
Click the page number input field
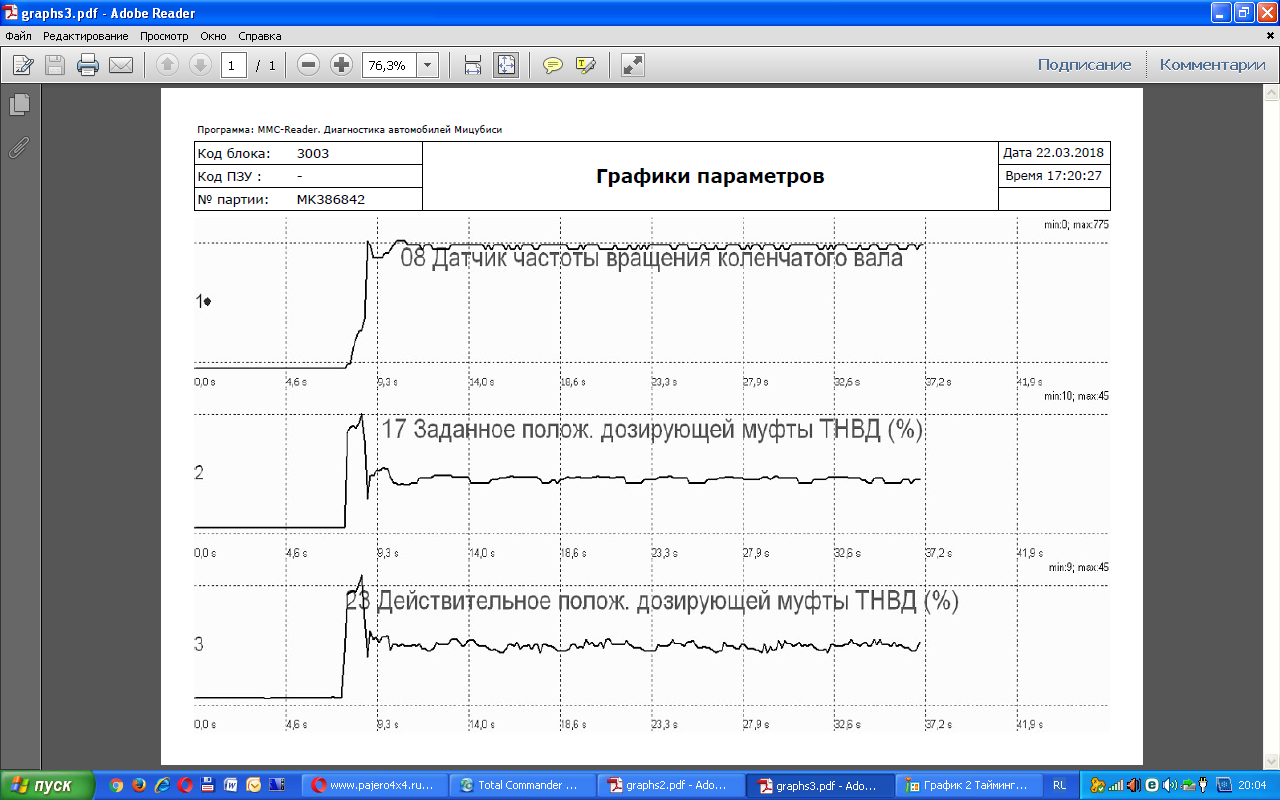point(234,65)
